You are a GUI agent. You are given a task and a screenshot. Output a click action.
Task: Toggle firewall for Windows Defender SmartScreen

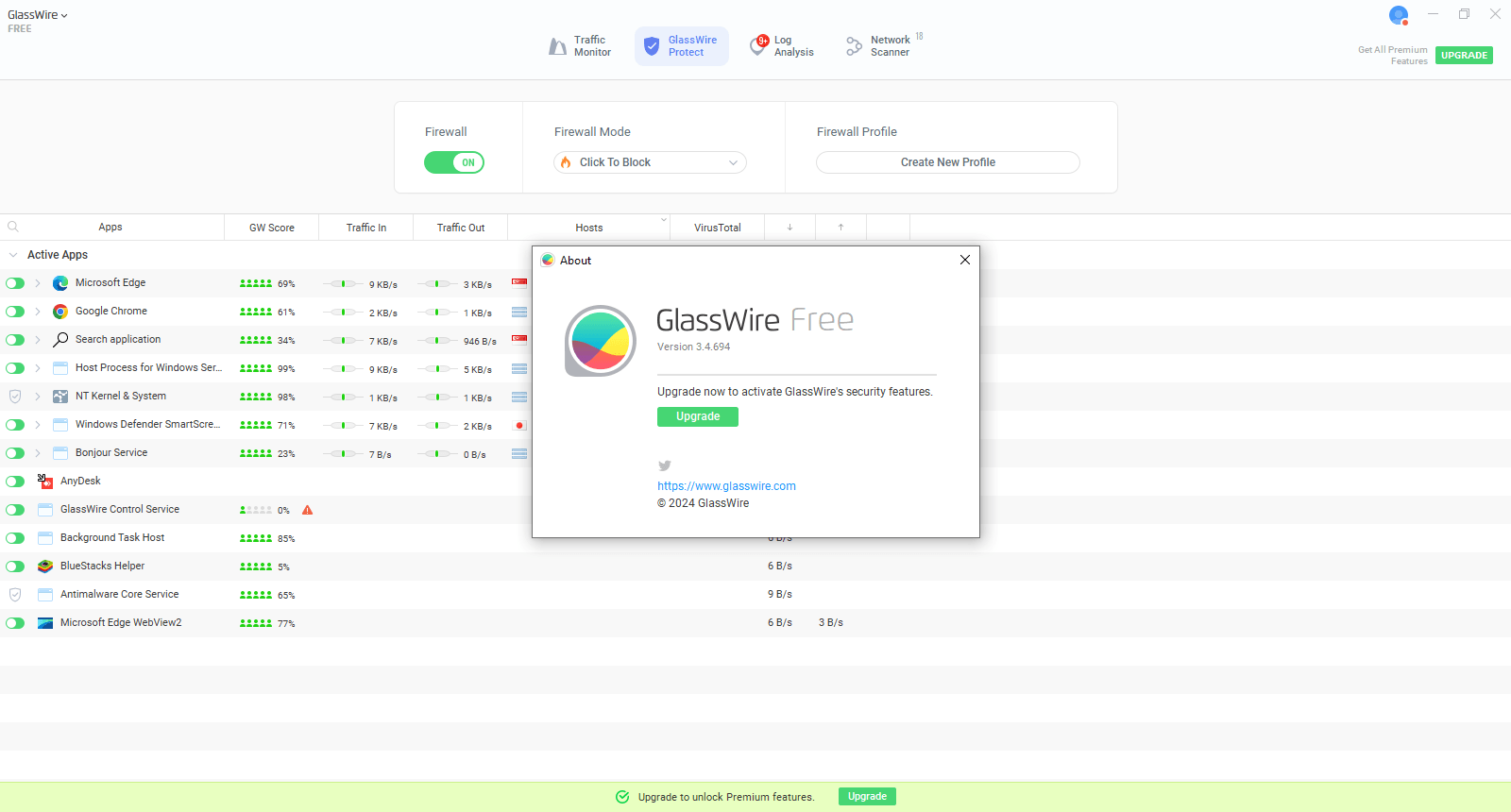click(15, 425)
